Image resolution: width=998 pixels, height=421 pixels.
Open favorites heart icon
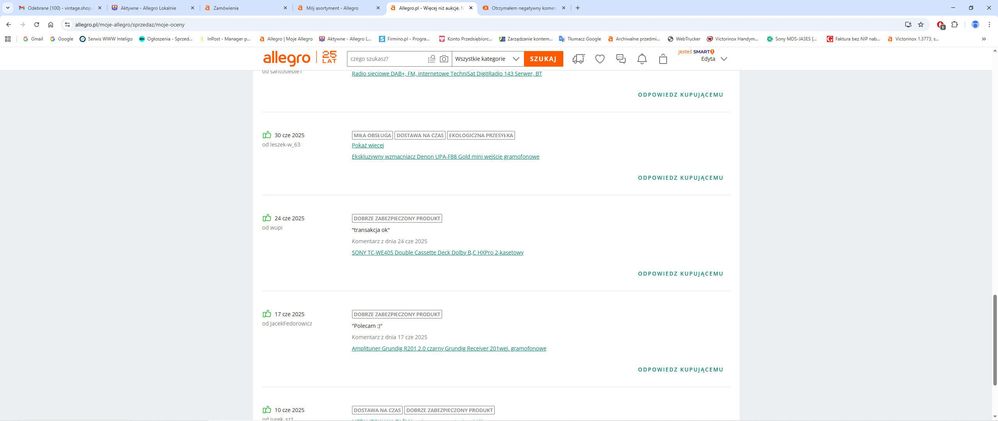600,59
